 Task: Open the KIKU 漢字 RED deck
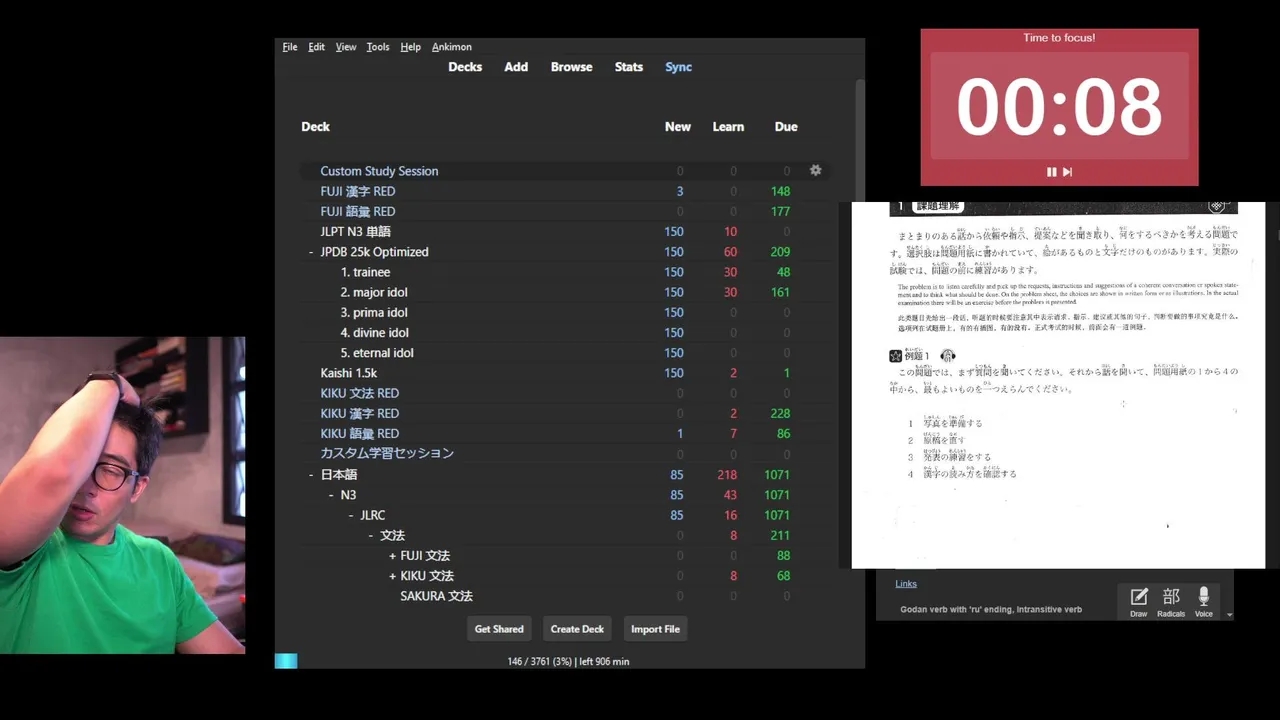[x=360, y=413]
